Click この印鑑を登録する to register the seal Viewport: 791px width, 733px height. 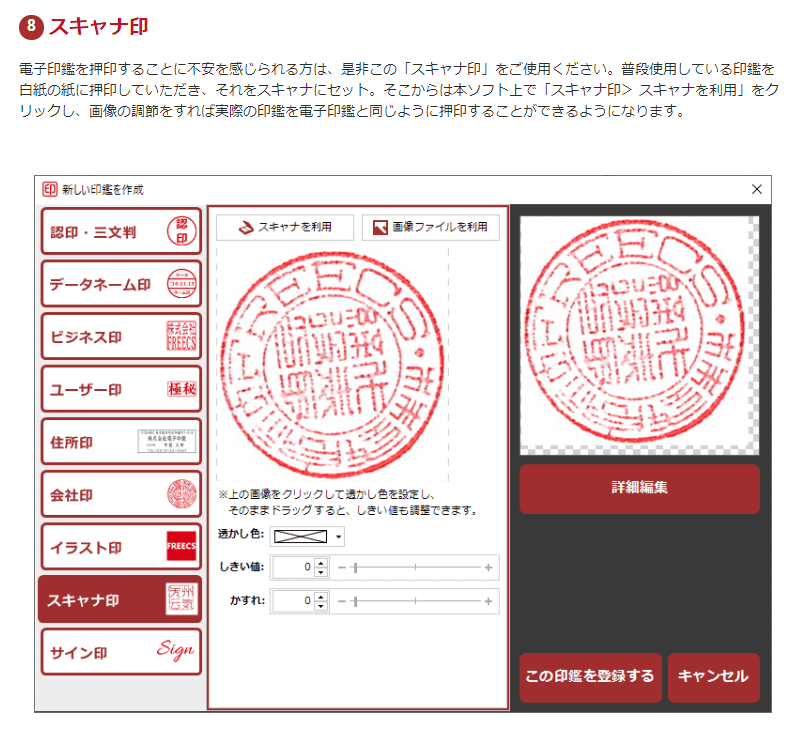pyautogui.click(x=590, y=677)
